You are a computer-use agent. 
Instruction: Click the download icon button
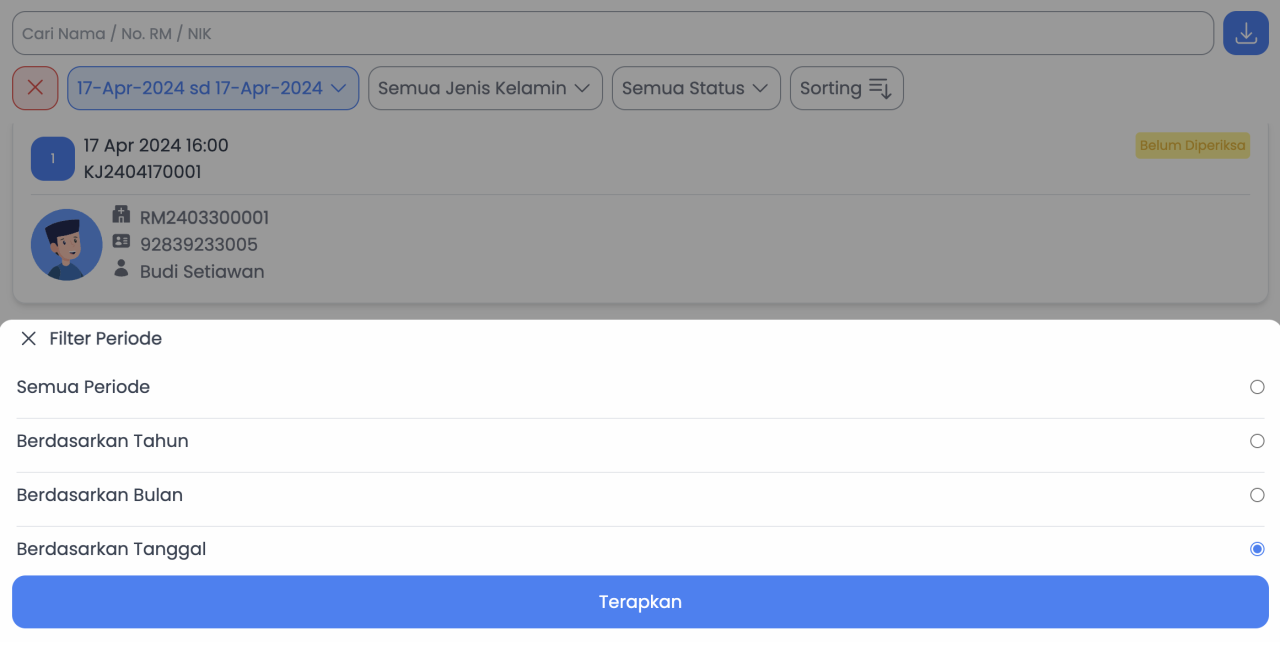coord(1245,33)
